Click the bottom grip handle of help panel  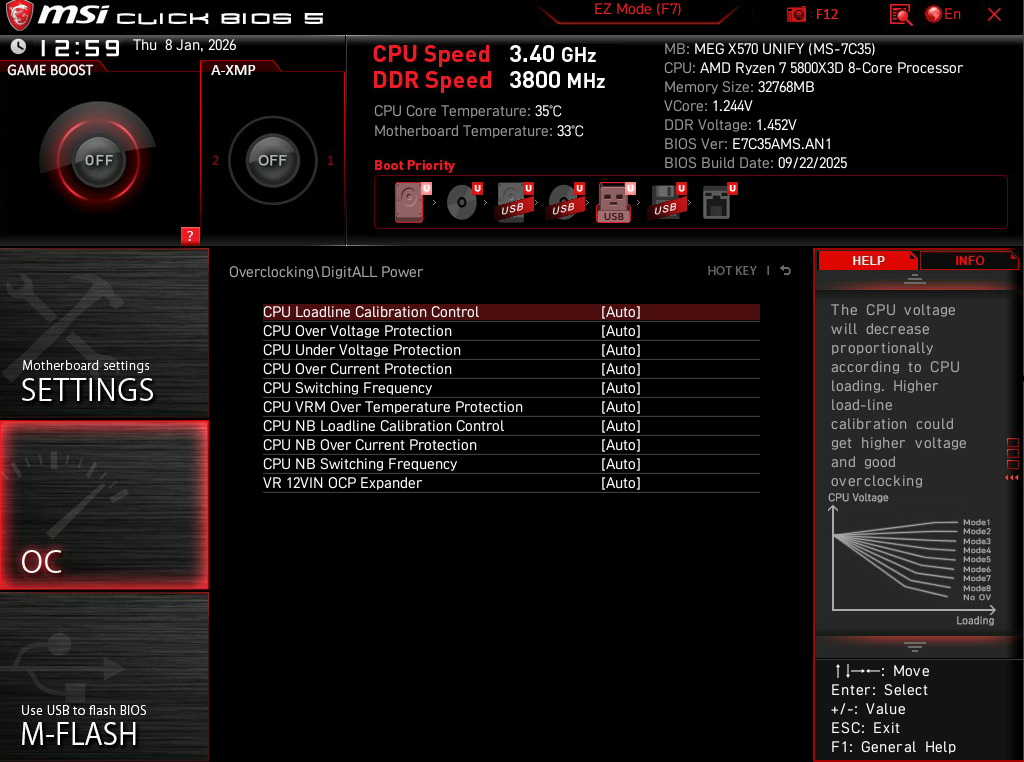coord(914,646)
